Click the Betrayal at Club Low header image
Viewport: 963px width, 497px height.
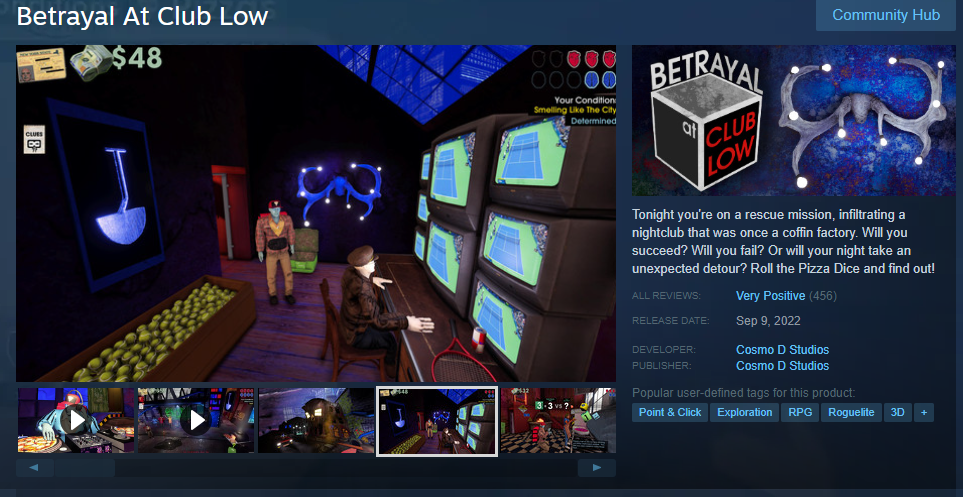[793, 120]
